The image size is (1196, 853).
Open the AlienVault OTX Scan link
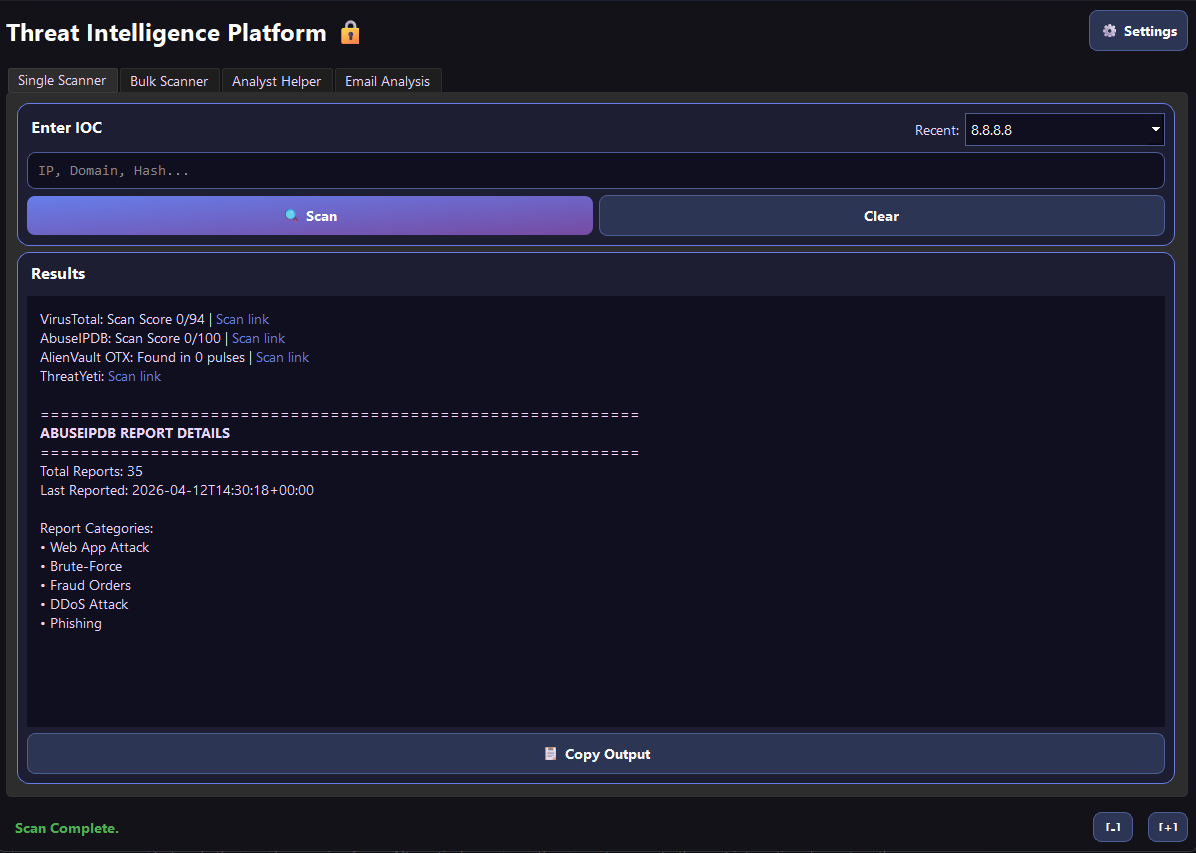click(x=282, y=357)
